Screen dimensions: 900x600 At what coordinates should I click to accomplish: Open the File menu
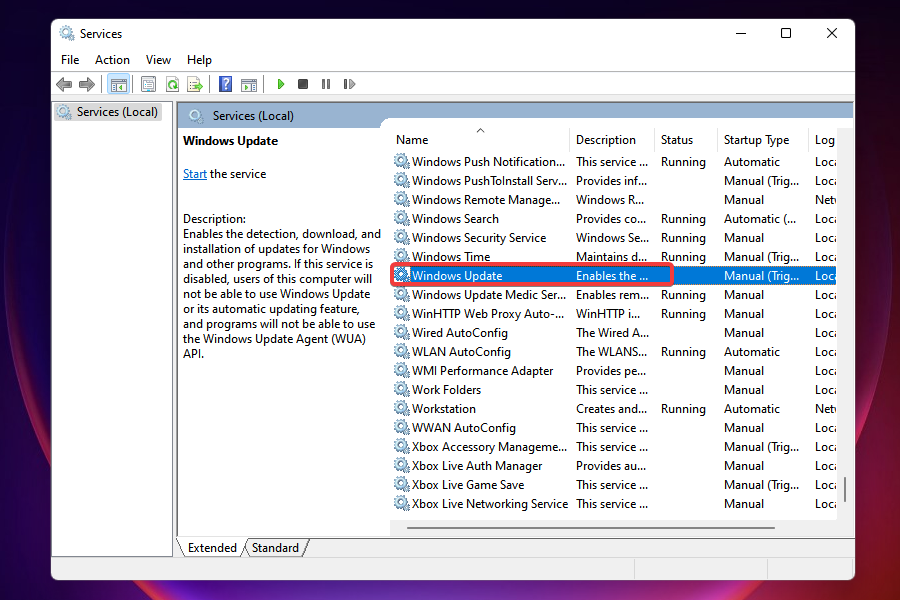[x=70, y=60]
